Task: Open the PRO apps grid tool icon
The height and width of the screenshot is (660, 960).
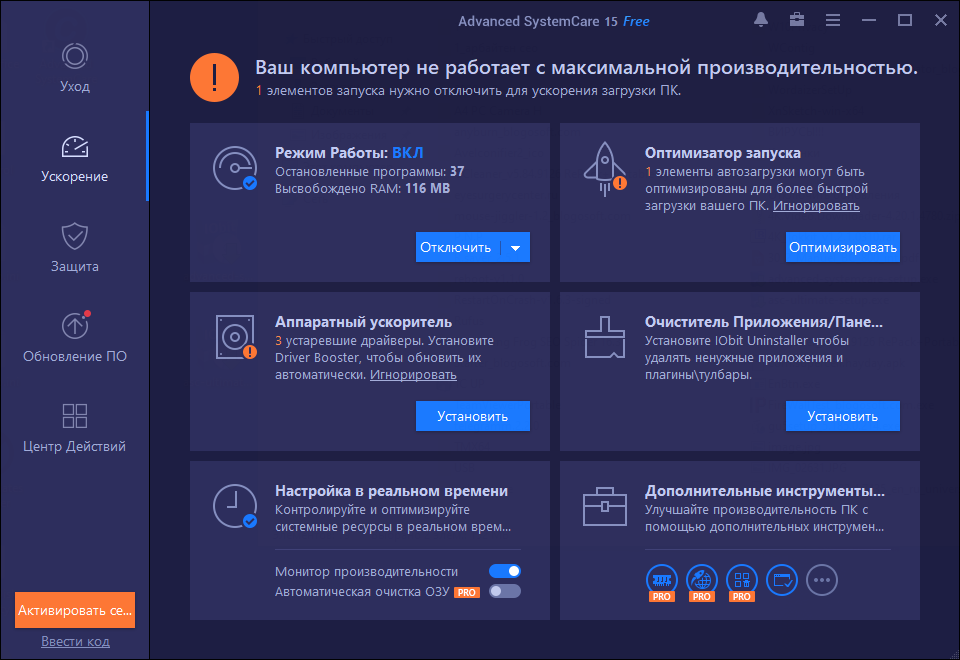Action: [741, 582]
